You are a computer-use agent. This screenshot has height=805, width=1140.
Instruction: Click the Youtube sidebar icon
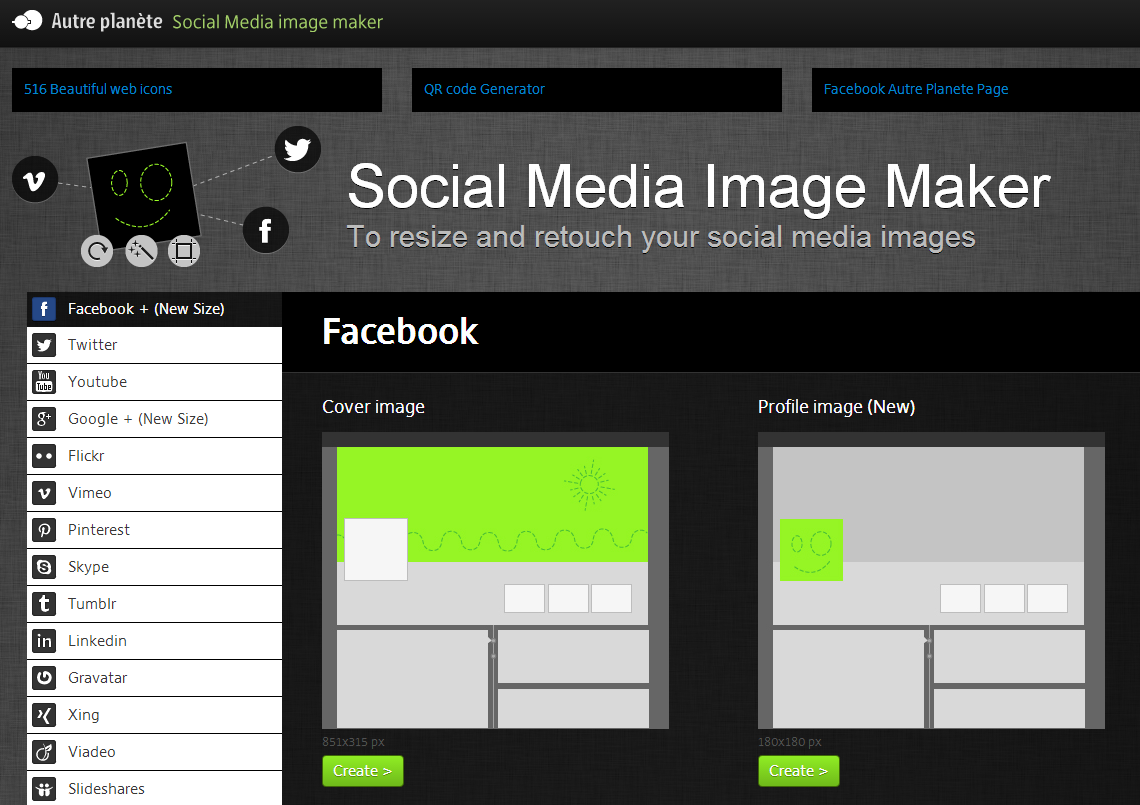click(x=44, y=382)
